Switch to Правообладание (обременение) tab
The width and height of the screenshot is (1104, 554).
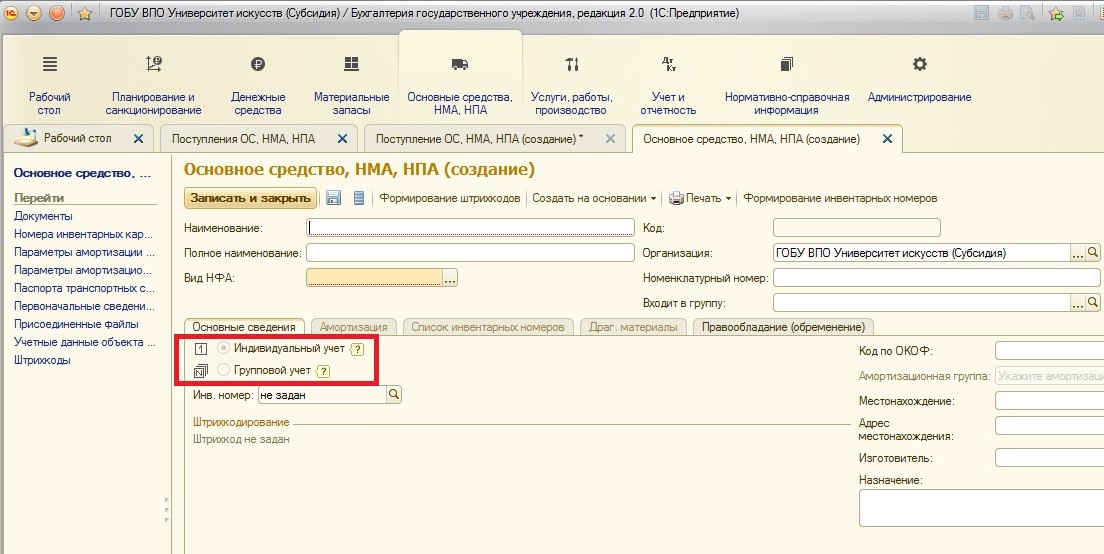click(x=783, y=327)
